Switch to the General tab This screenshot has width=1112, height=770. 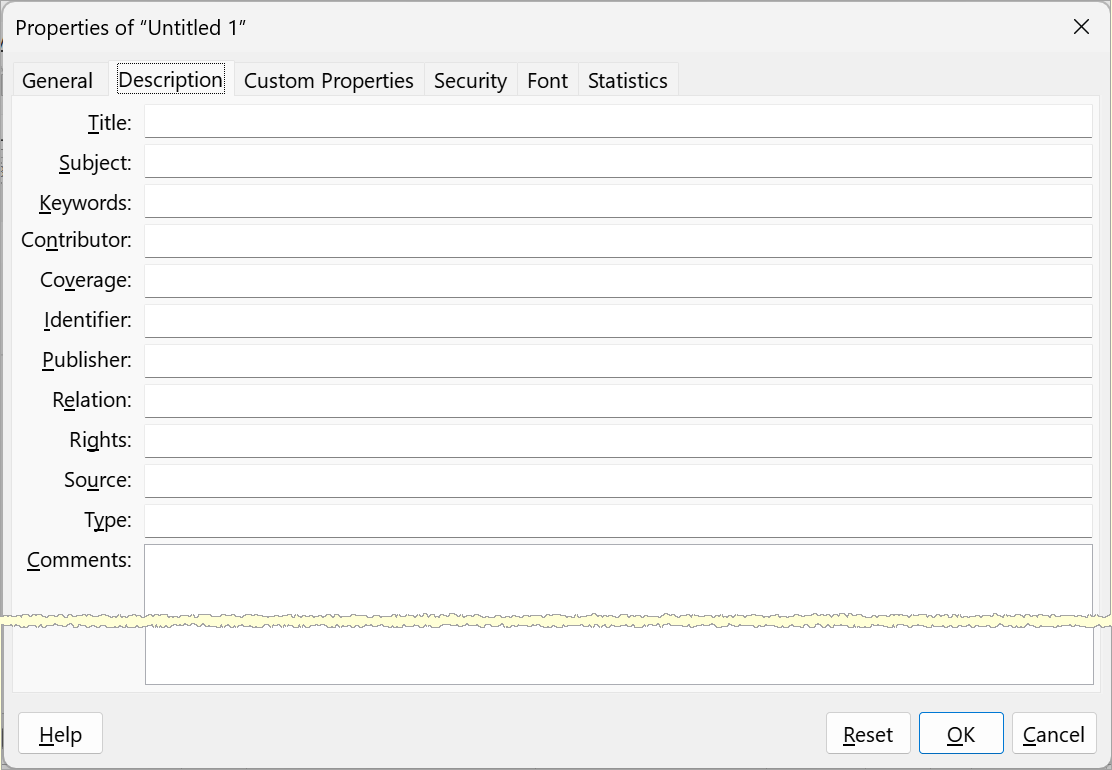coord(58,81)
